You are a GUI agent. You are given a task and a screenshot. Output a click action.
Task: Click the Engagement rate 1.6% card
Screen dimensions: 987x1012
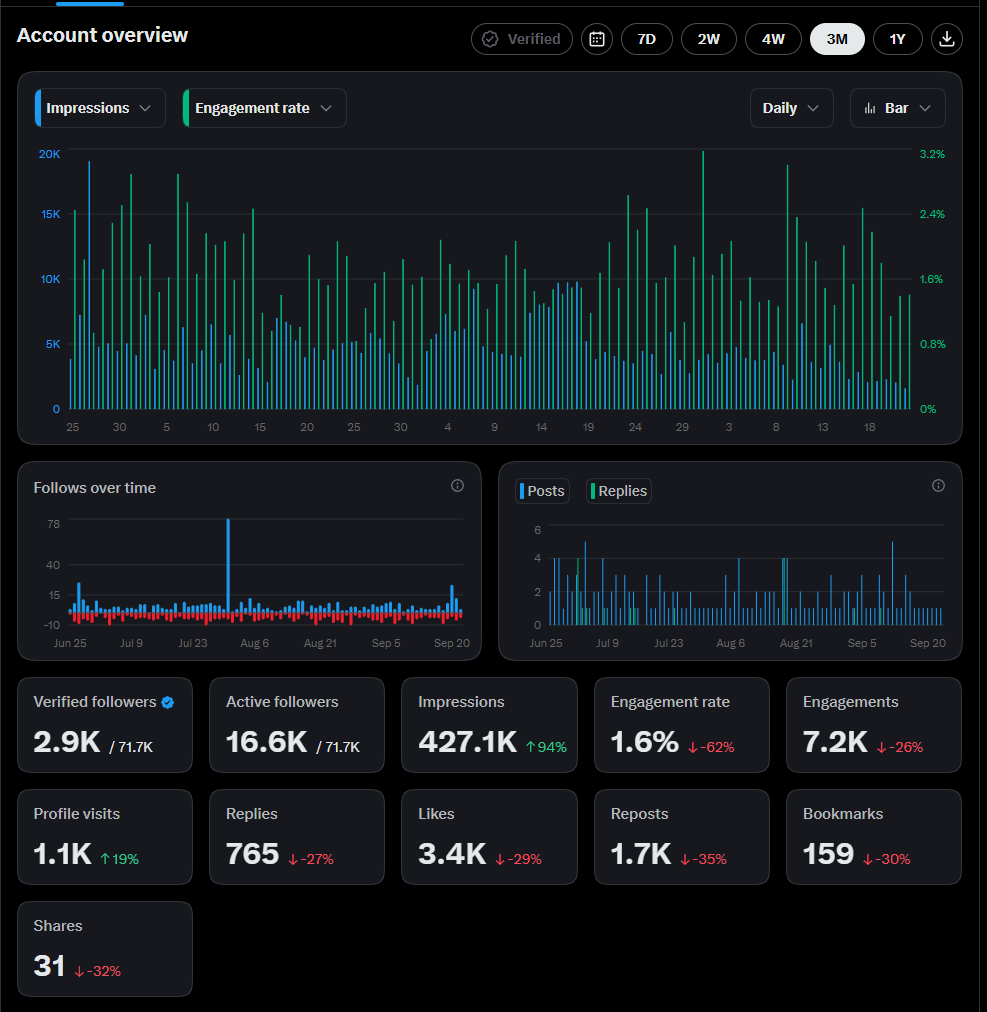[x=682, y=725]
